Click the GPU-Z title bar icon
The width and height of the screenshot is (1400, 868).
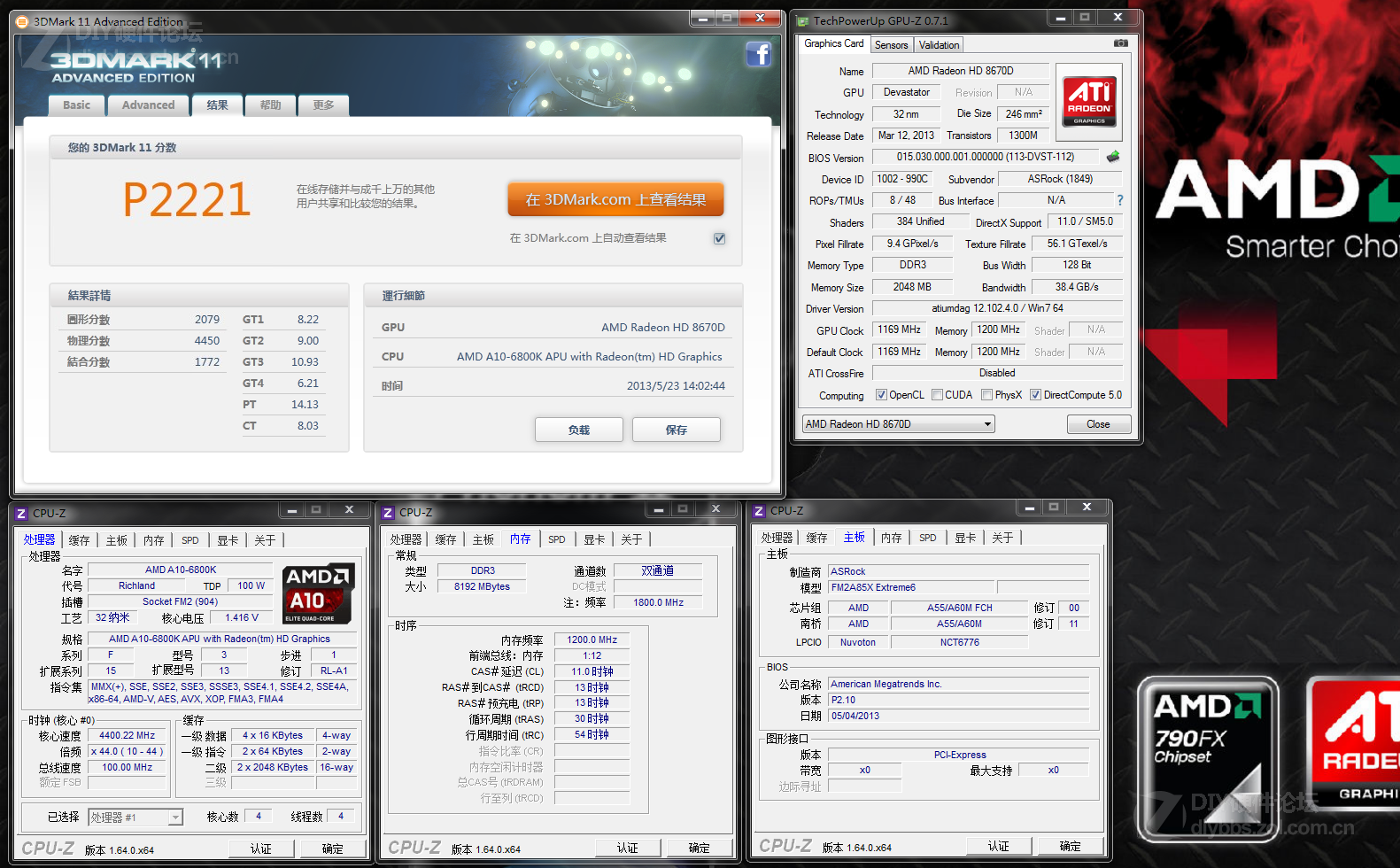coord(802,21)
